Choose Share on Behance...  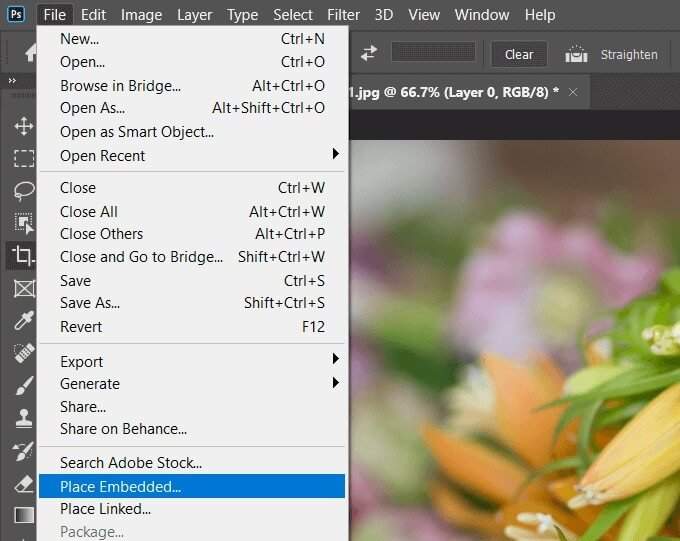tap(192, 429)
